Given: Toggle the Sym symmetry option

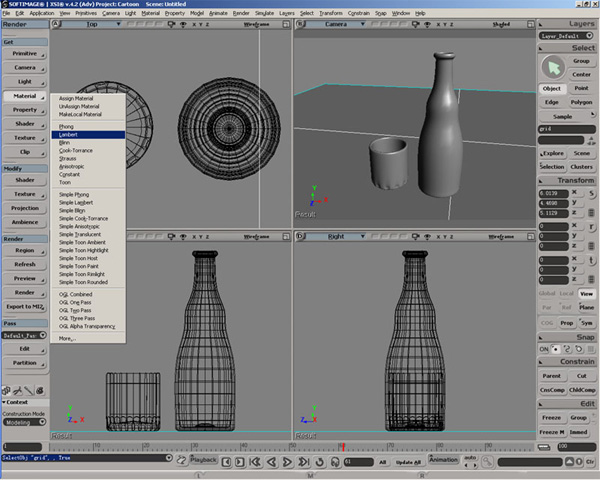Looking at the screenshot, I should (586, 323).
